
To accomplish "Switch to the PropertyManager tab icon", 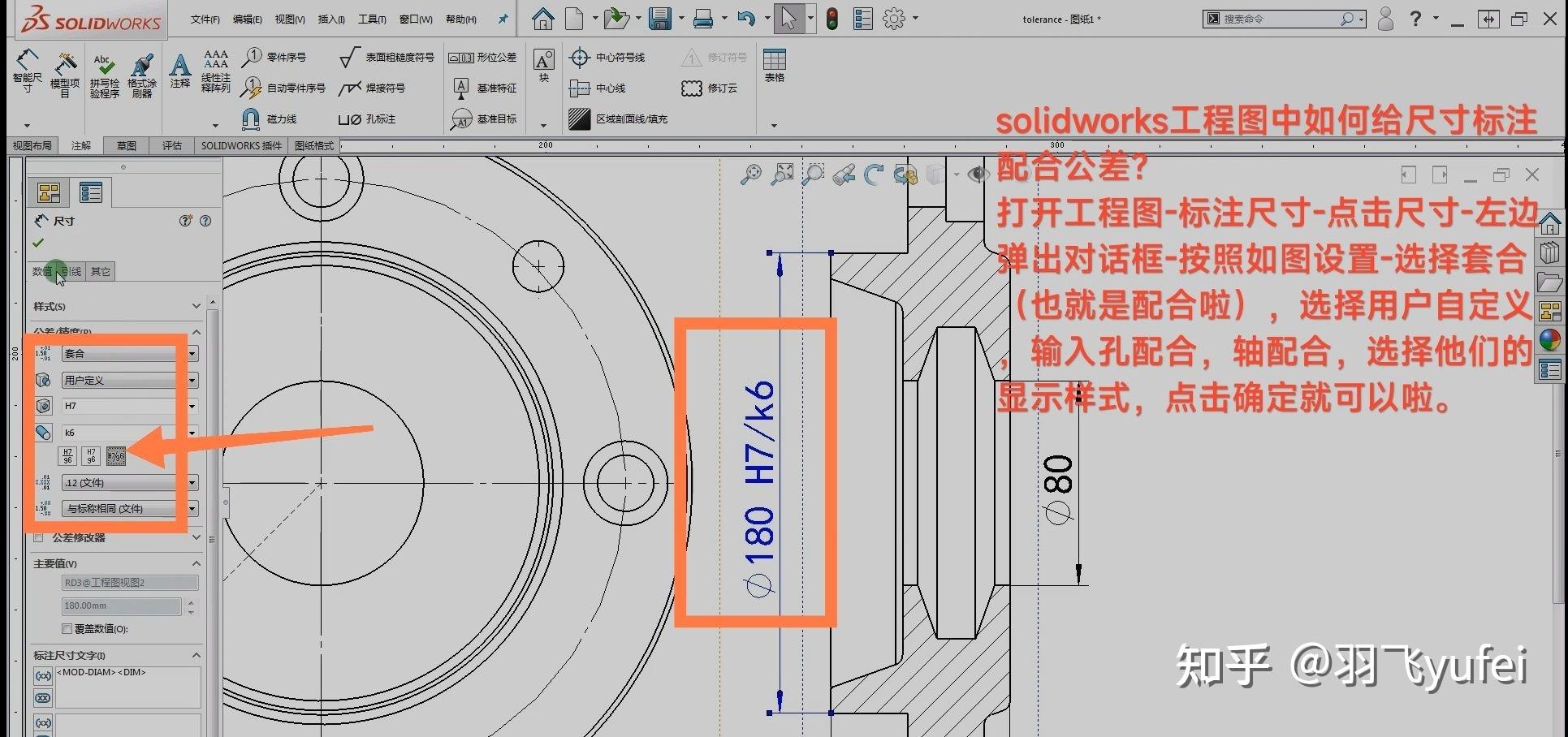I will (91, 192).
